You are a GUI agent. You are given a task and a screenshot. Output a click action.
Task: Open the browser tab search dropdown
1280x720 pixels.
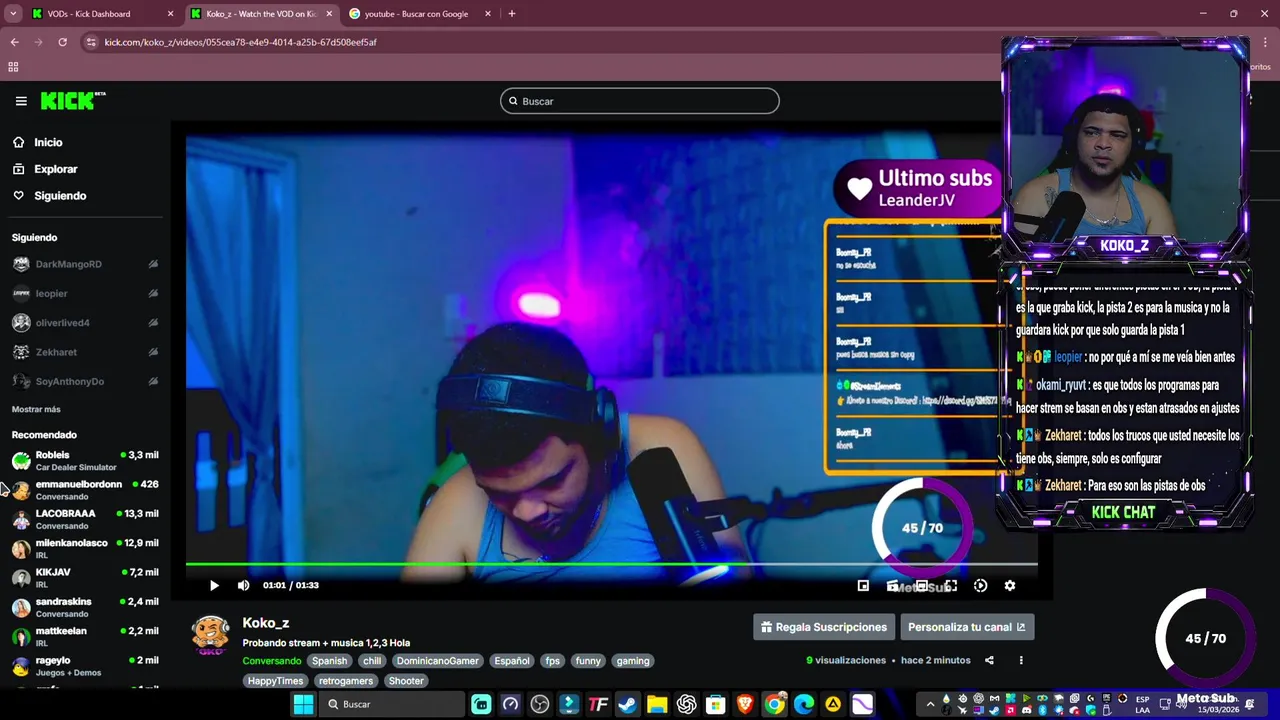pos(13,14)
